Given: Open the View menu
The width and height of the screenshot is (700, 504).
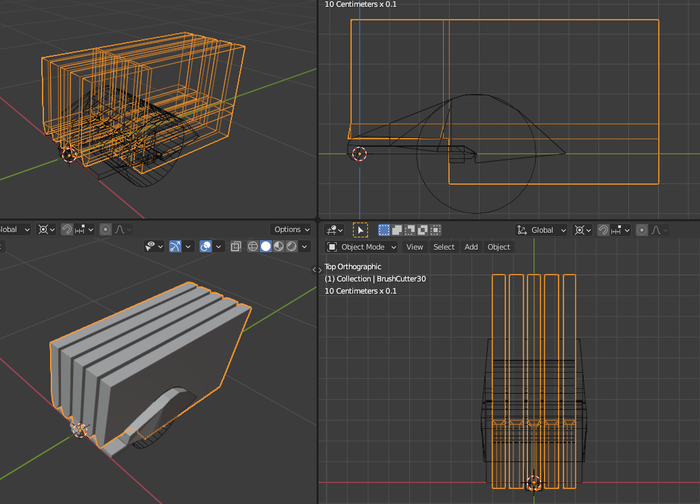Looking at the screenshot, I should click(414, 247).
